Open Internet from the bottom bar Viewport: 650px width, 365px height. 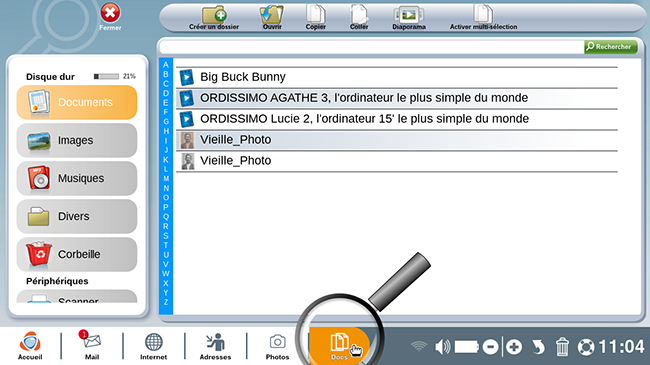click(x=153, y=346)
